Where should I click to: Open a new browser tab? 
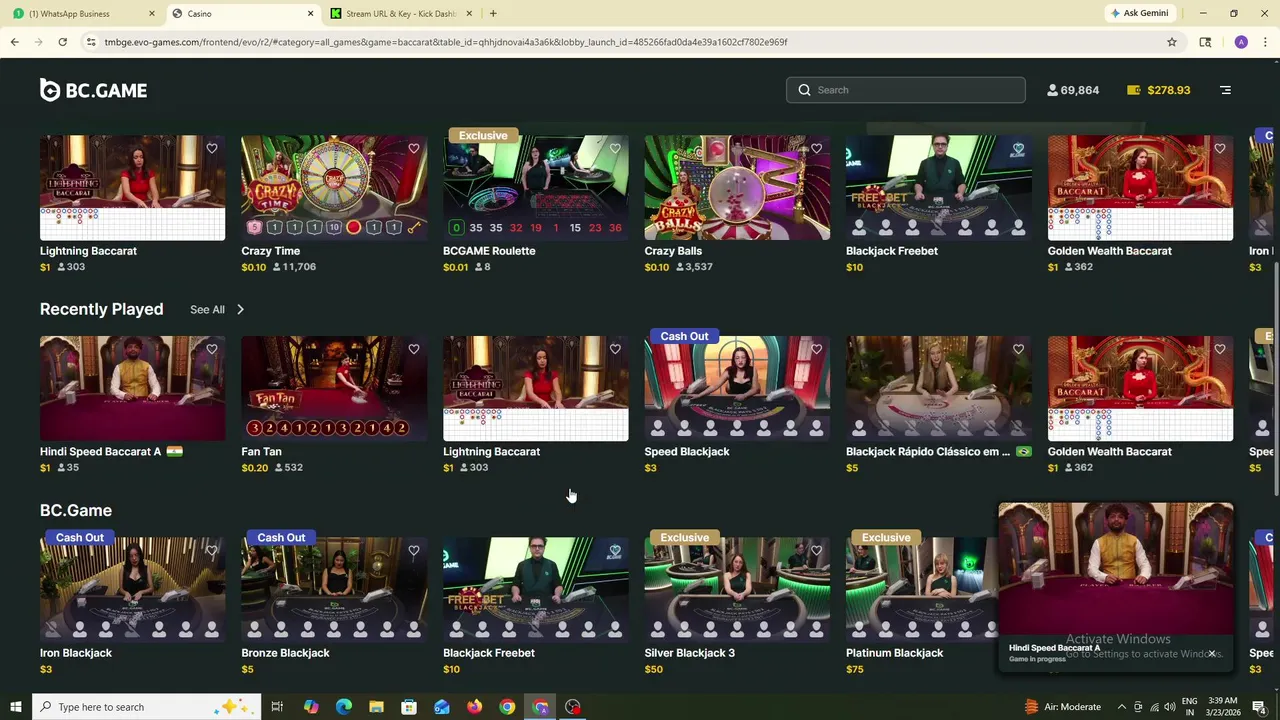pos(493,14)
